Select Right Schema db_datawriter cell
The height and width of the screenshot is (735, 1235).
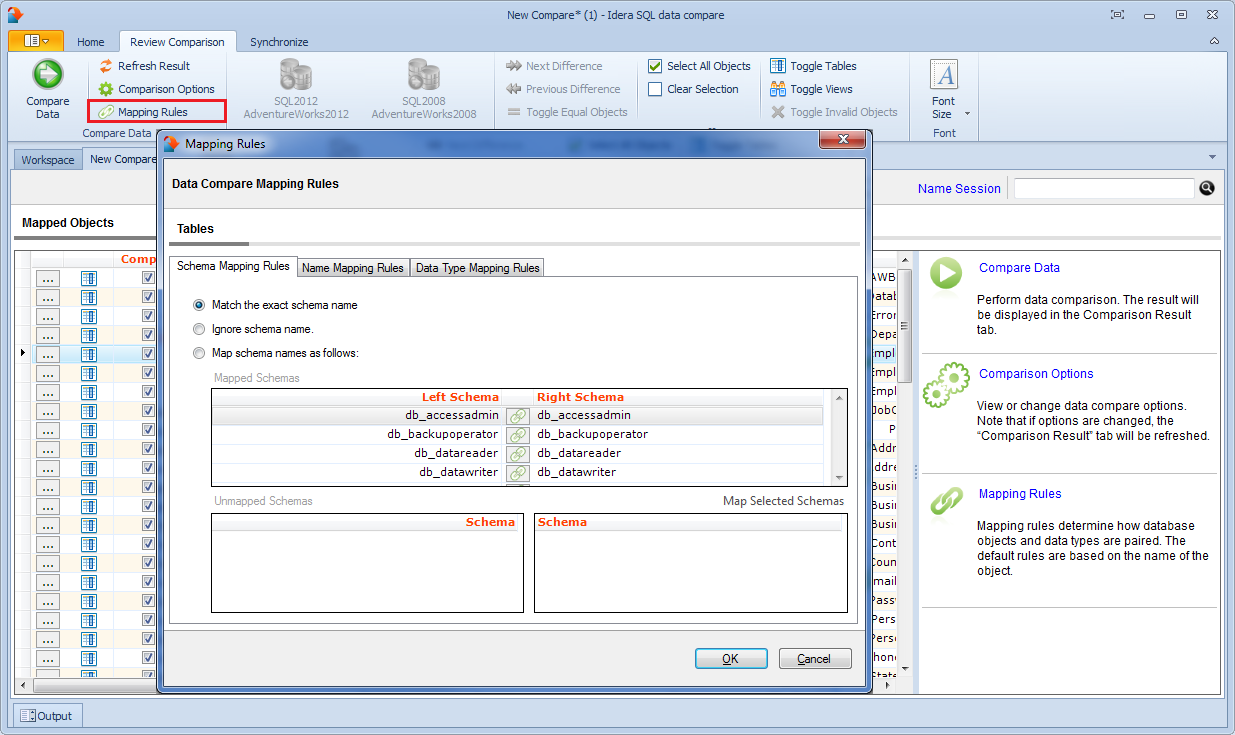click(677, 472)
